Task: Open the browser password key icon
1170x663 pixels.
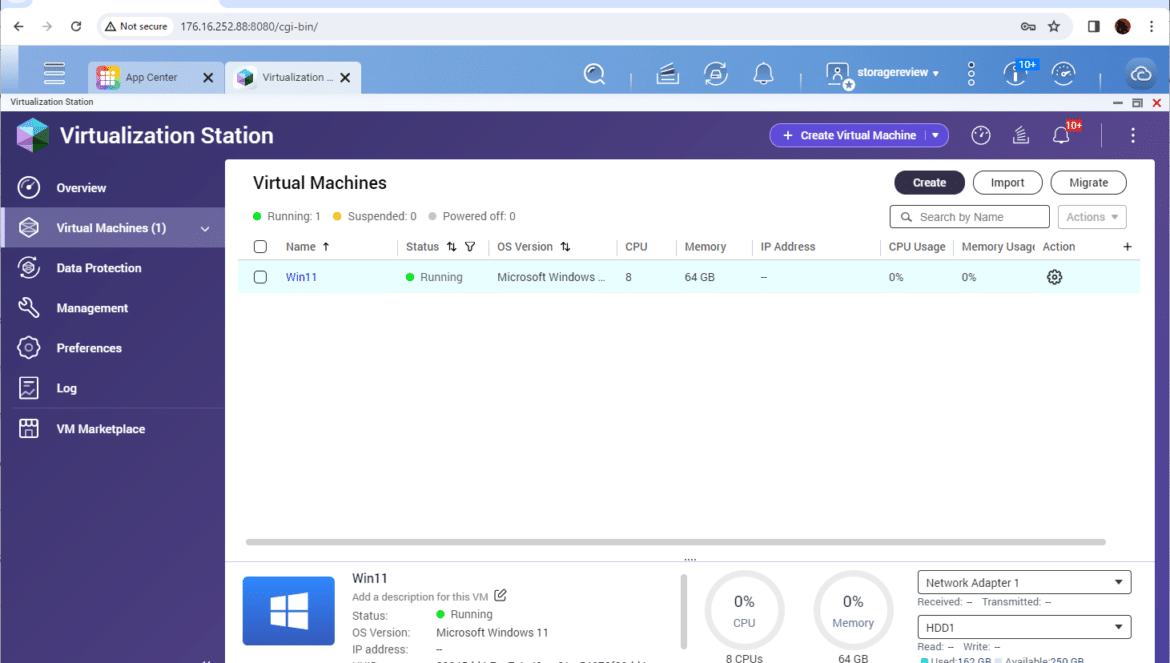Action: pyautogui.click(x=1027, y=26)
